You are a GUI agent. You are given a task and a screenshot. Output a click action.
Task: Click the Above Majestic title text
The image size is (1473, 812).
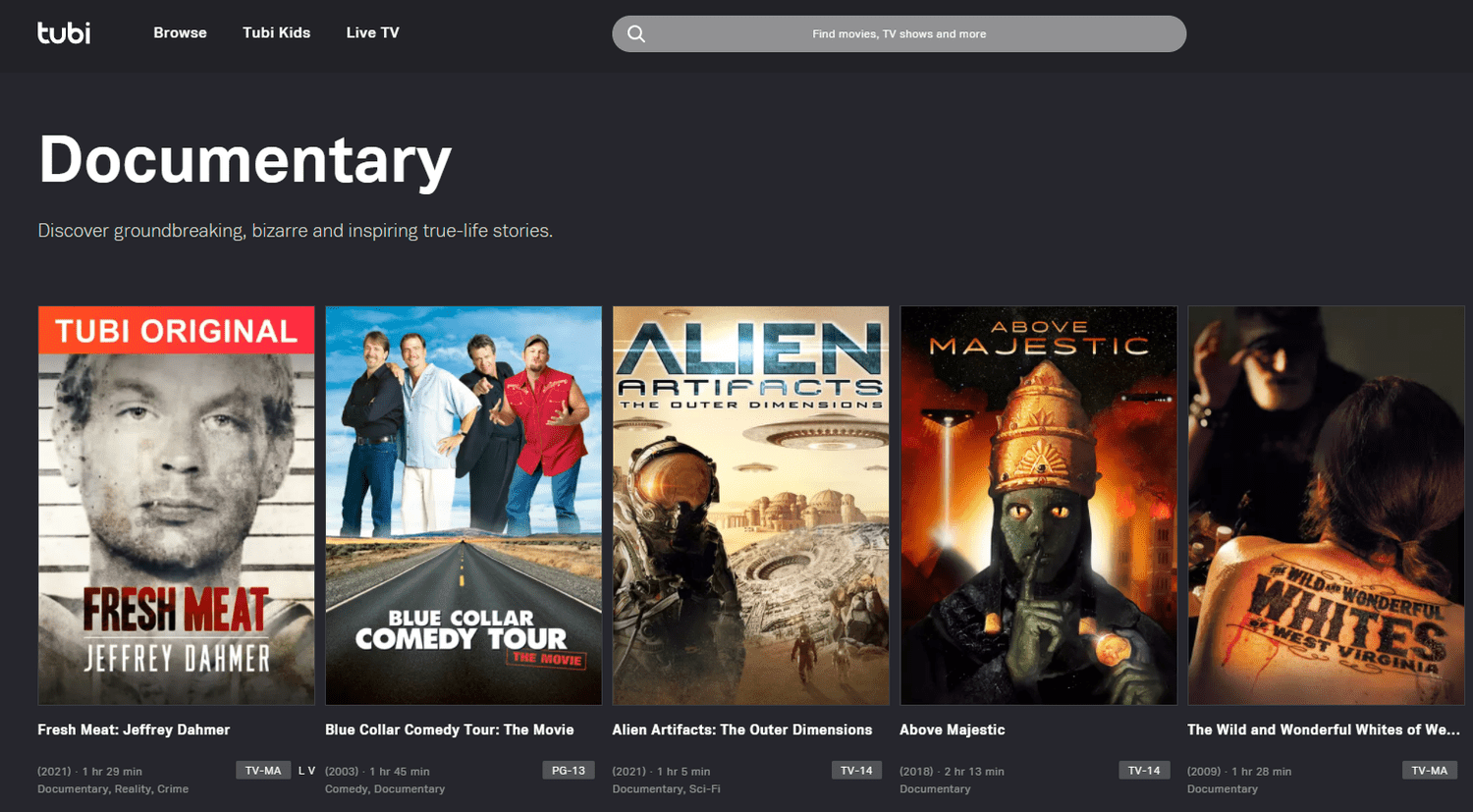coord(952,730)
